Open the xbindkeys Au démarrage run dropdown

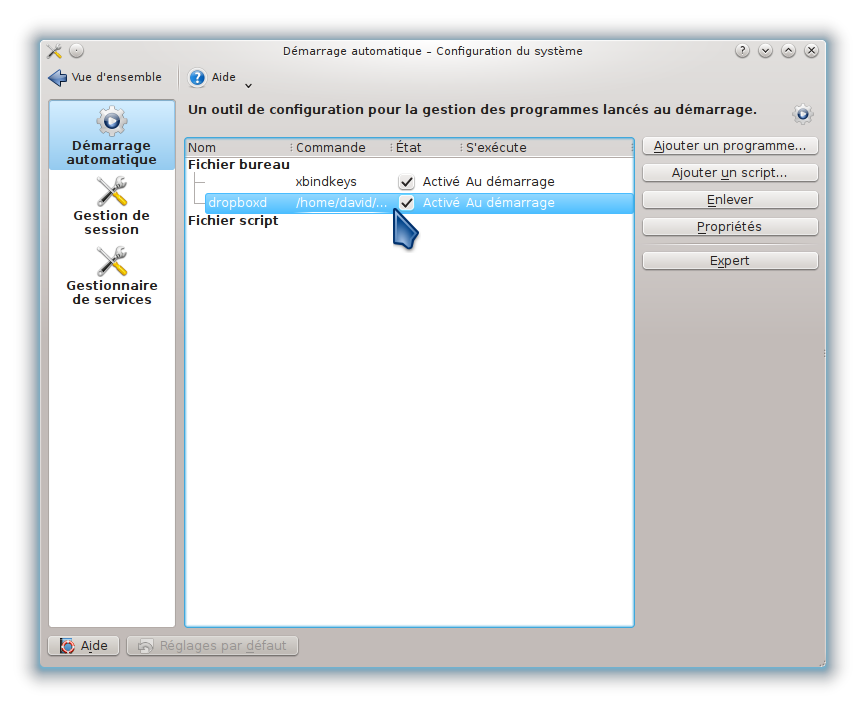tap(510, 182)
